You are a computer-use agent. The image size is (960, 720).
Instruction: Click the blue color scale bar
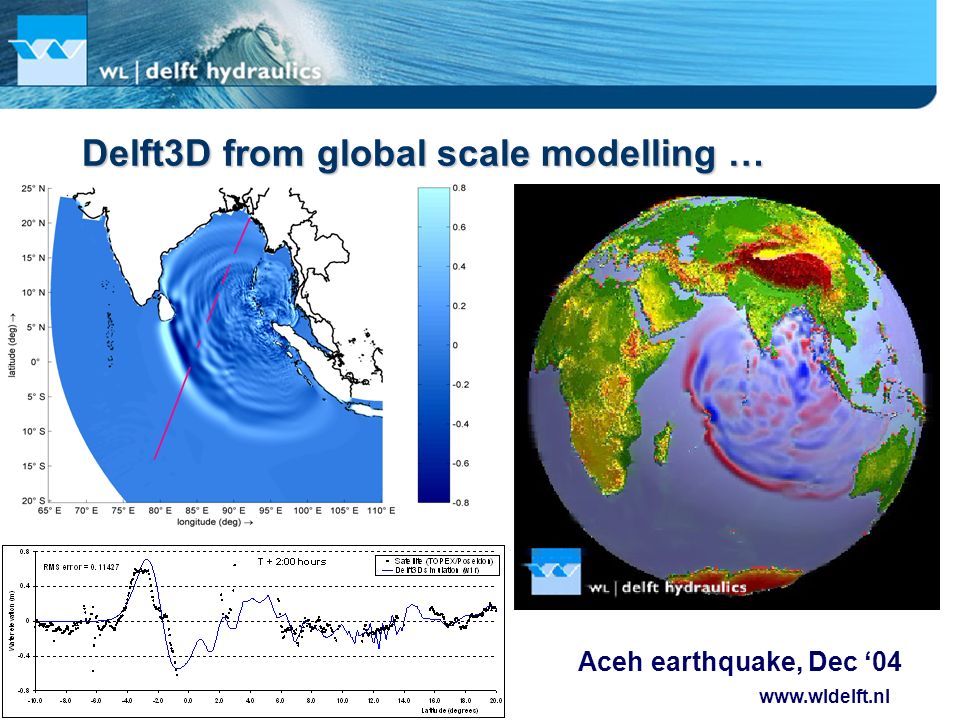click(x=434, y=345)
